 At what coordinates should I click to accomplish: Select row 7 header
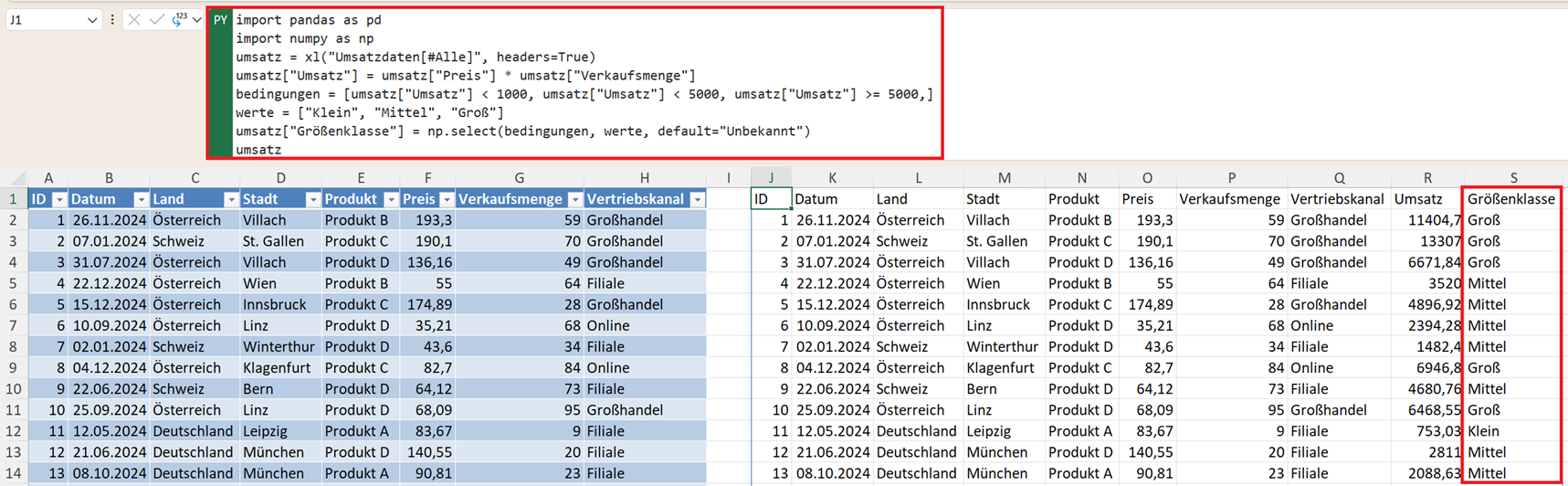click(13, 325)
